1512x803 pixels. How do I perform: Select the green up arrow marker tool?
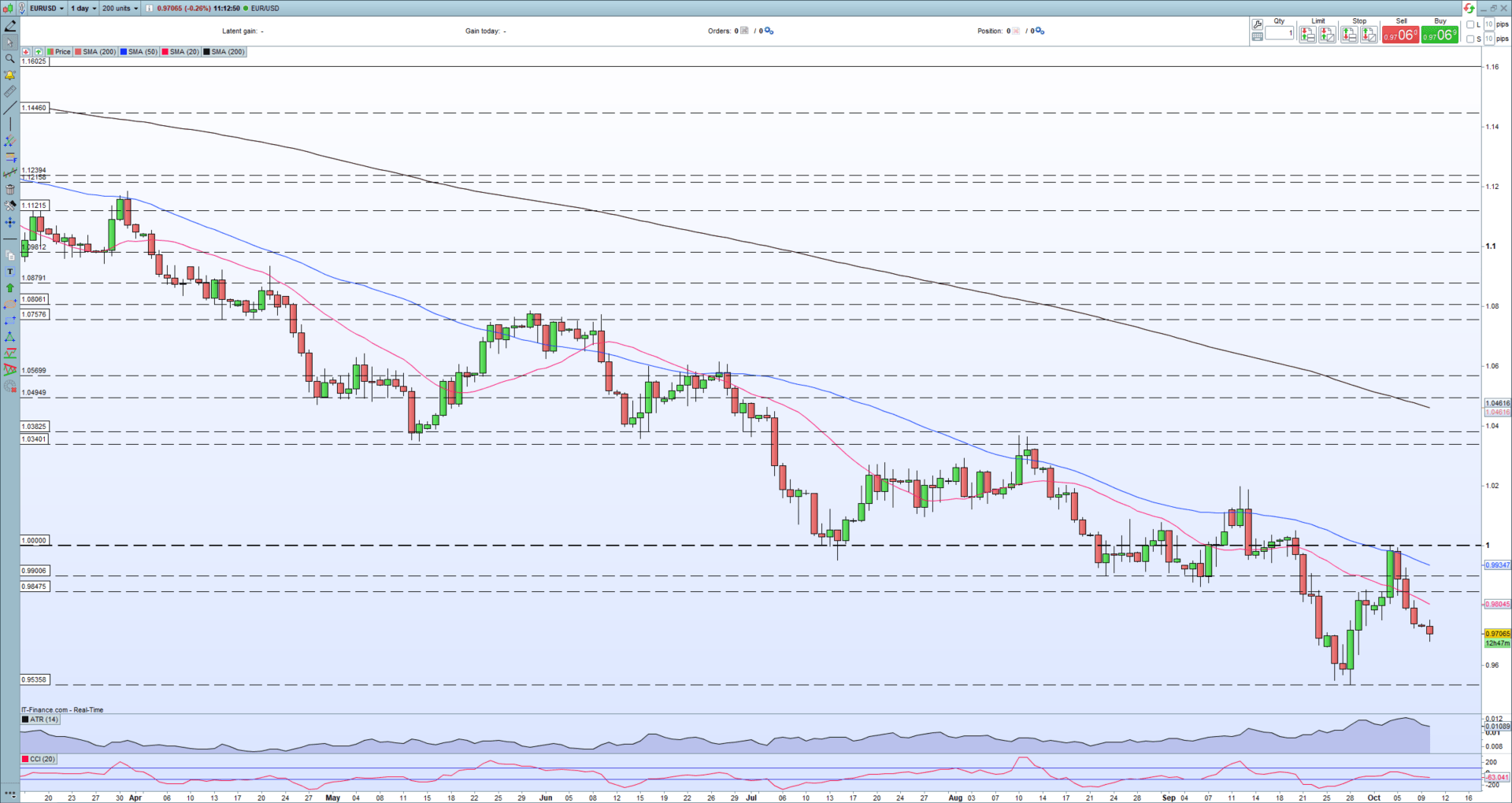click(9, 288)
